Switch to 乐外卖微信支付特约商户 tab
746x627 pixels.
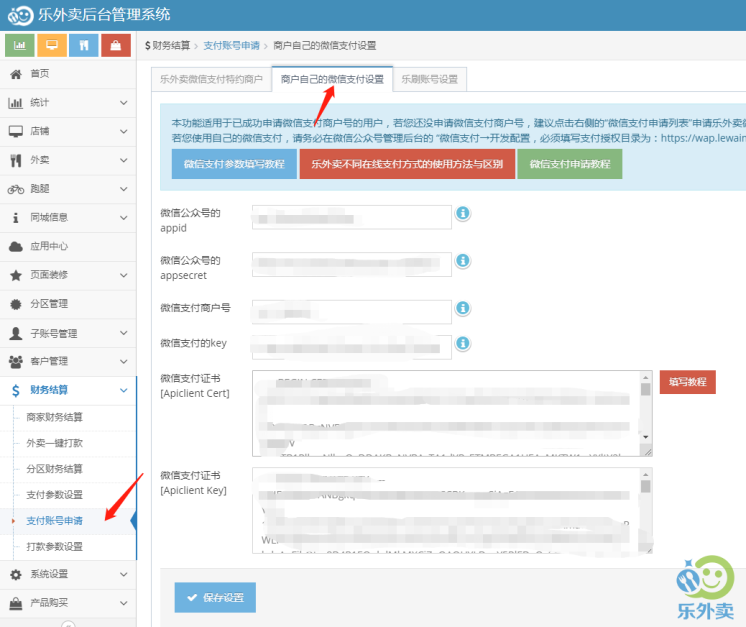point(211,79)
